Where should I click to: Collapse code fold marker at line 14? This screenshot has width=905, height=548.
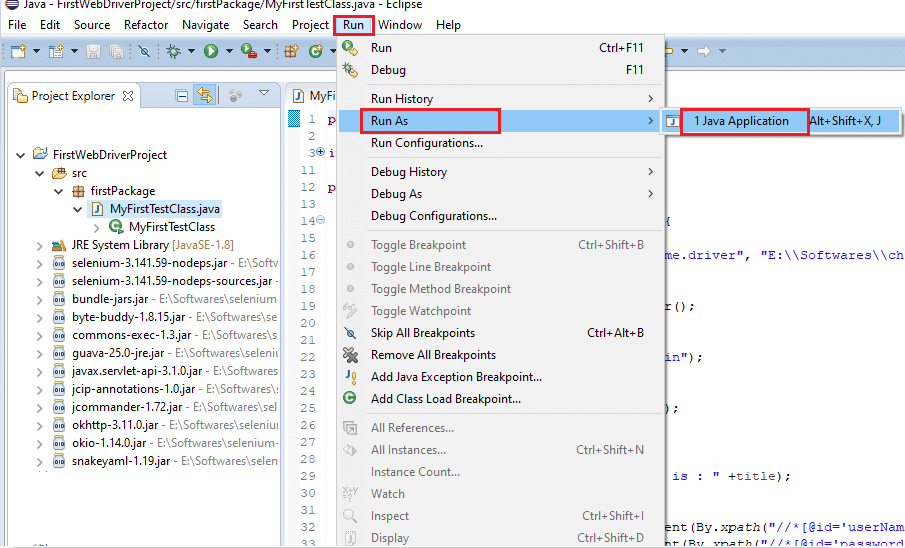321,220
